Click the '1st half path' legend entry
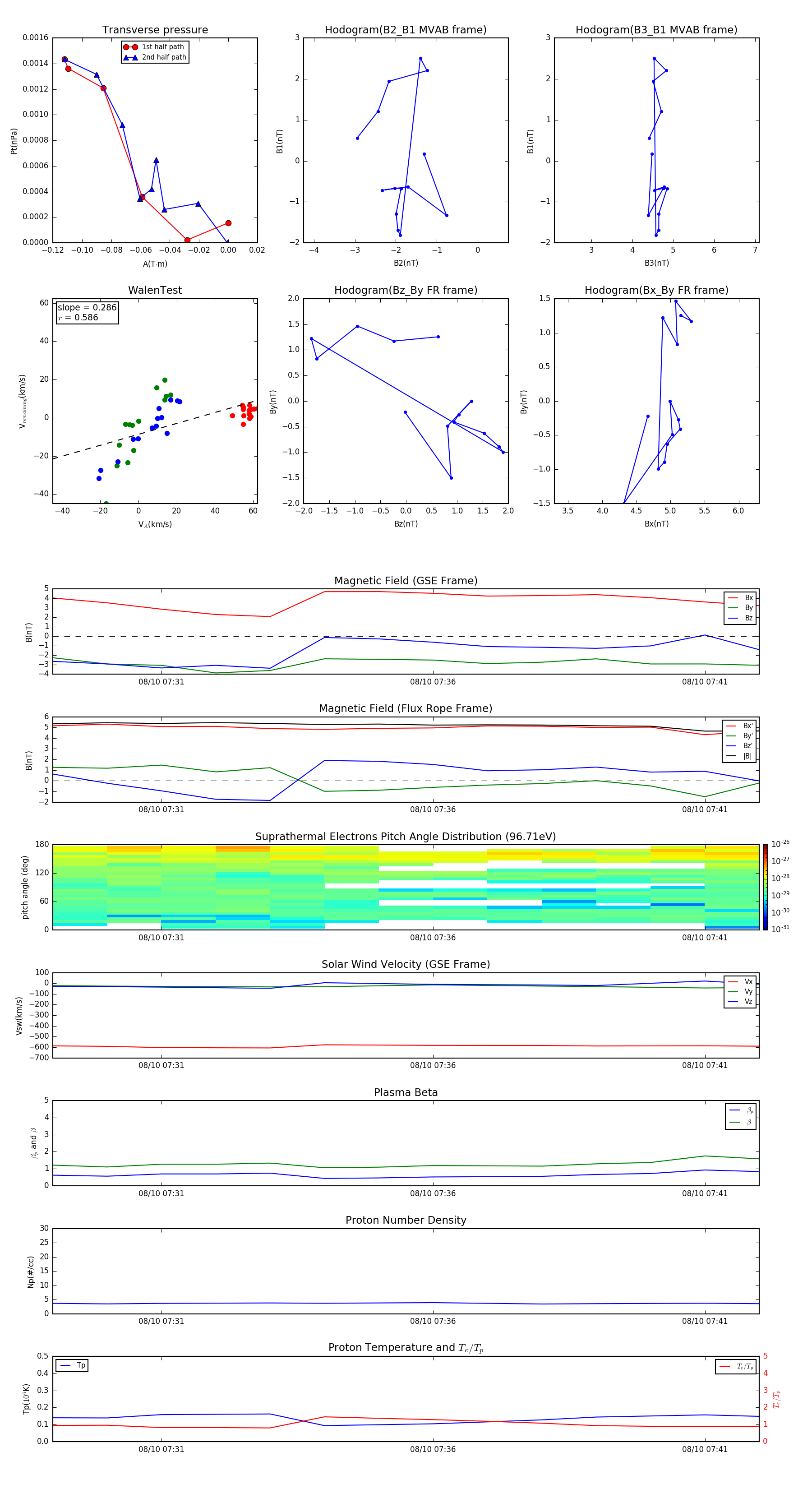The height and width of the screenshot is (1489, 812). 154,47
